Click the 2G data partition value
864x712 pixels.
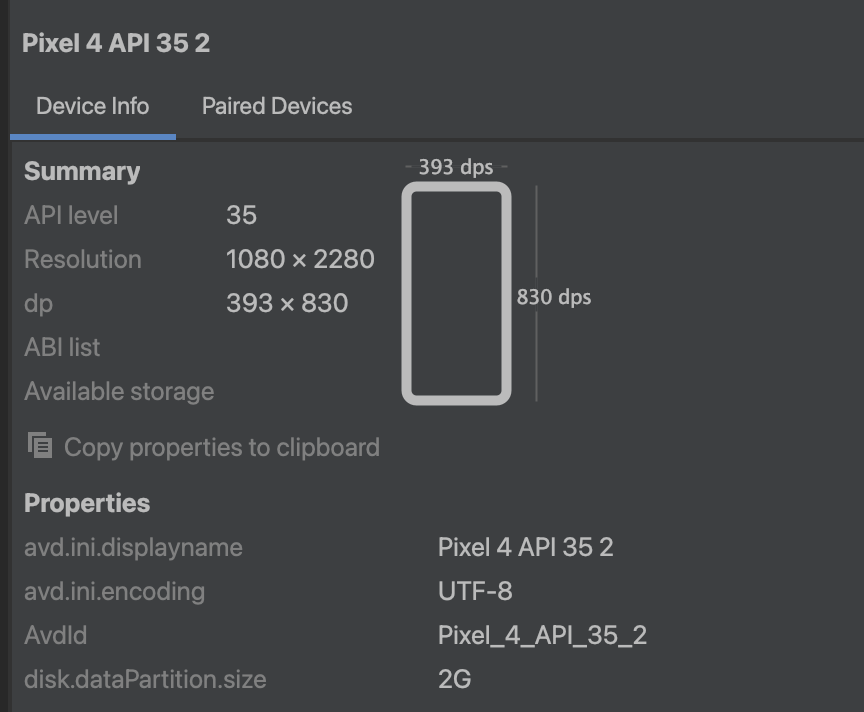pyautogui.click(x=454, y=680)
